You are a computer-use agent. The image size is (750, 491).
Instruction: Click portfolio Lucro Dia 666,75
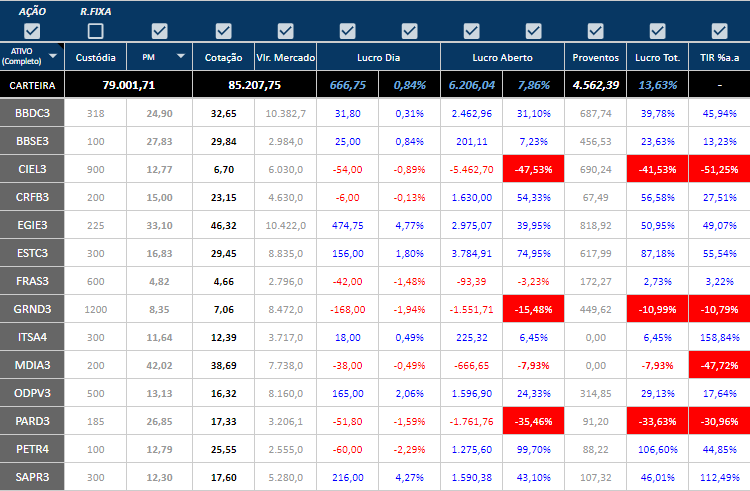[348, 85]
